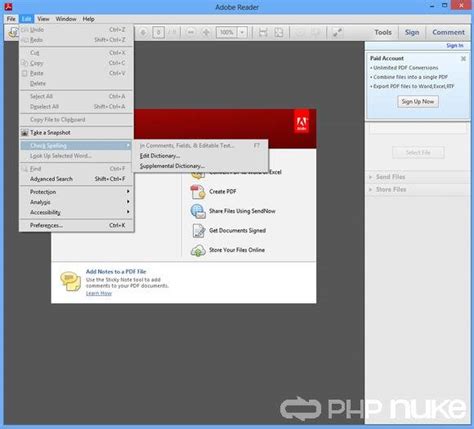Click the 100% zoom value field
Screen dimensions: 474x429
tap(227, 32)
